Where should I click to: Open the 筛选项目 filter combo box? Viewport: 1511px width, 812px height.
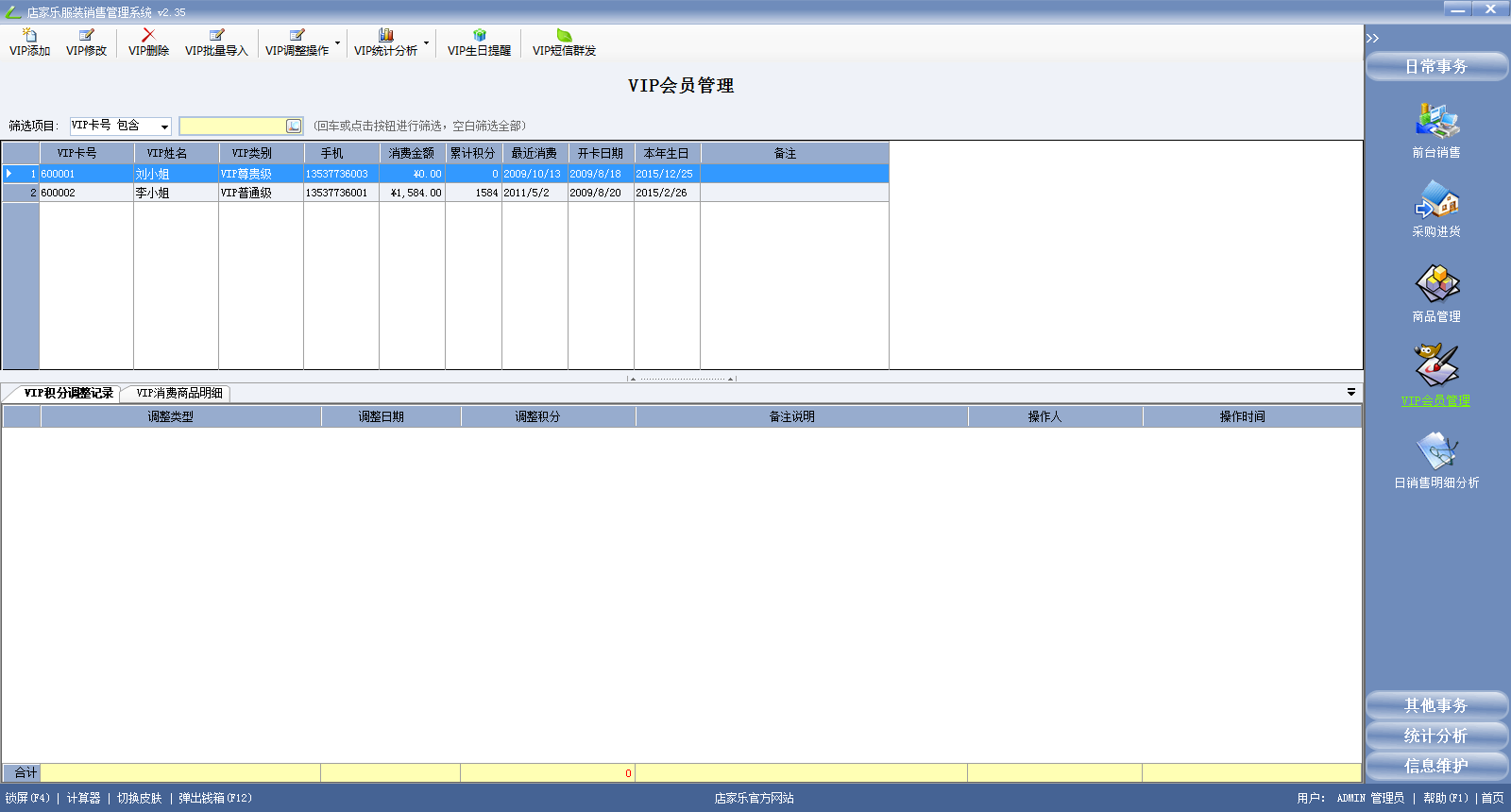[121, 126]
